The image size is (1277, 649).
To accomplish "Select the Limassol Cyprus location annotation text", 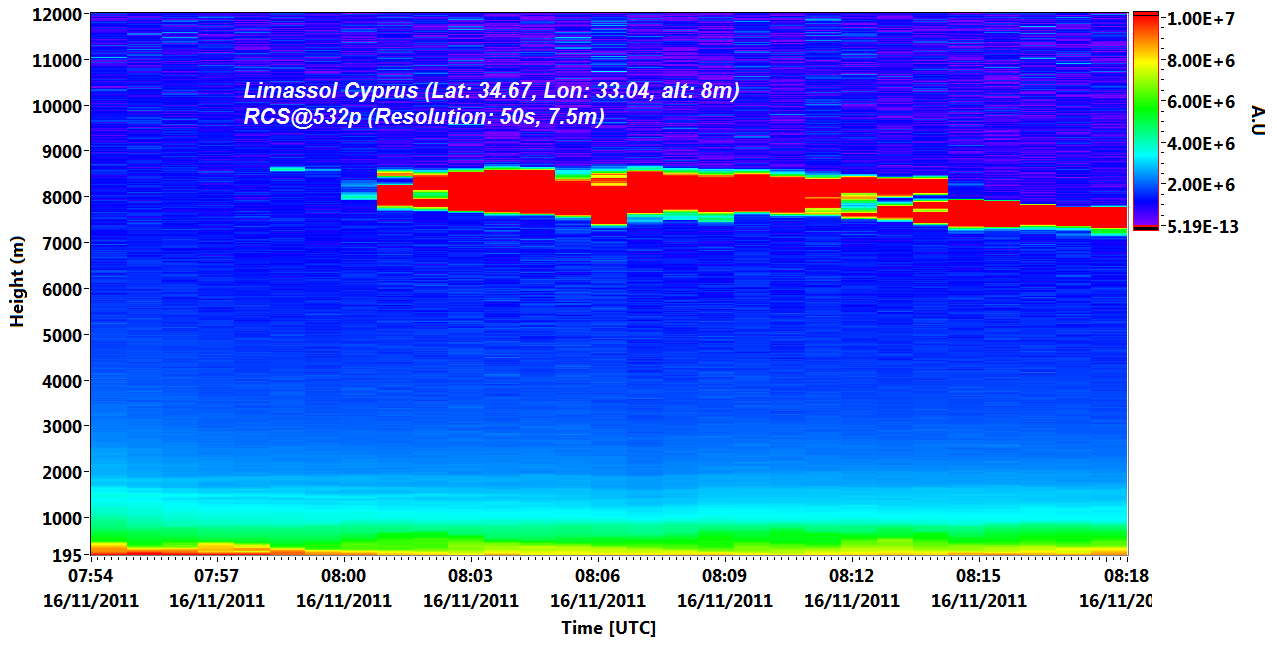I will pos(491,91).
